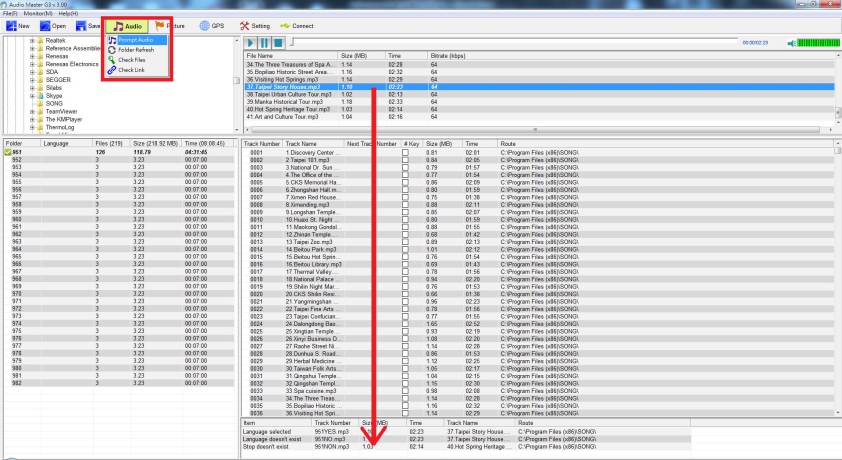Sort file list by File Name header
Image resolution: width=842 pixels, height=460 pixels.
[291, 56]
